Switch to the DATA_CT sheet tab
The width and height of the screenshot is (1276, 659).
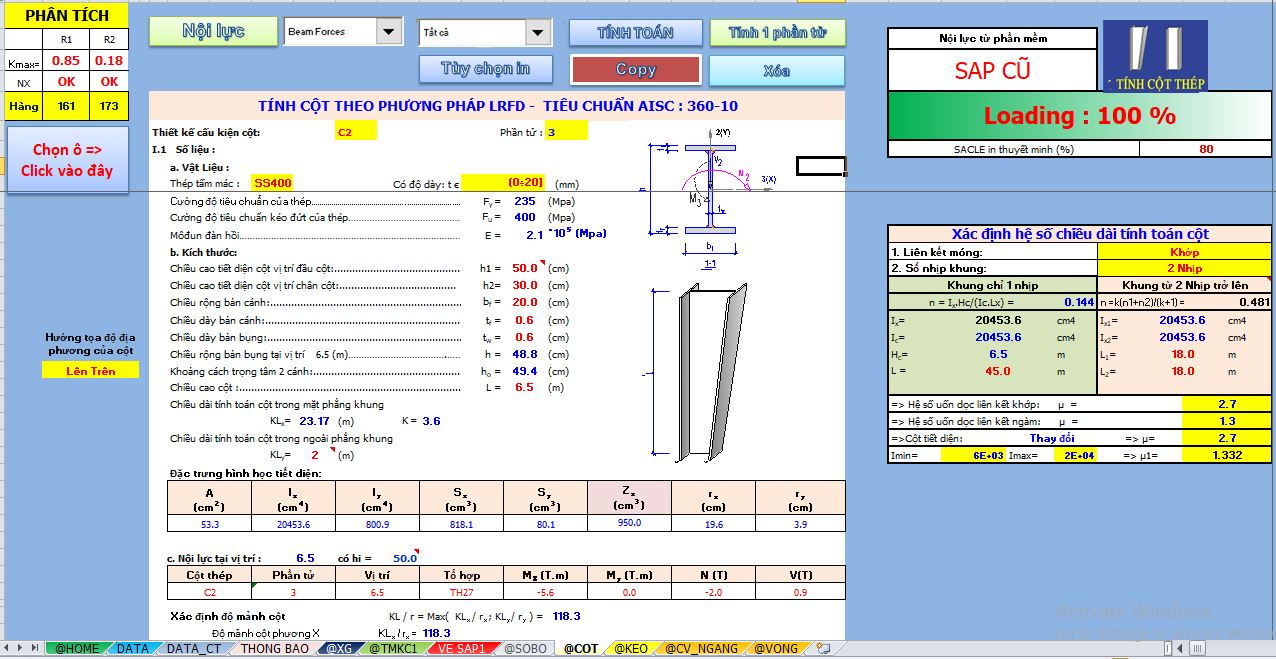193,649
